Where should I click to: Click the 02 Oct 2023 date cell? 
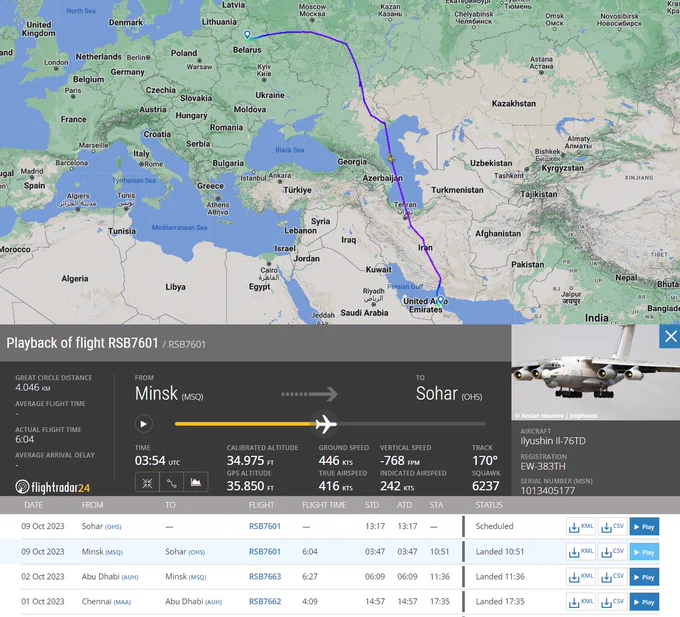pyautogui.click(x=42, y=577)
